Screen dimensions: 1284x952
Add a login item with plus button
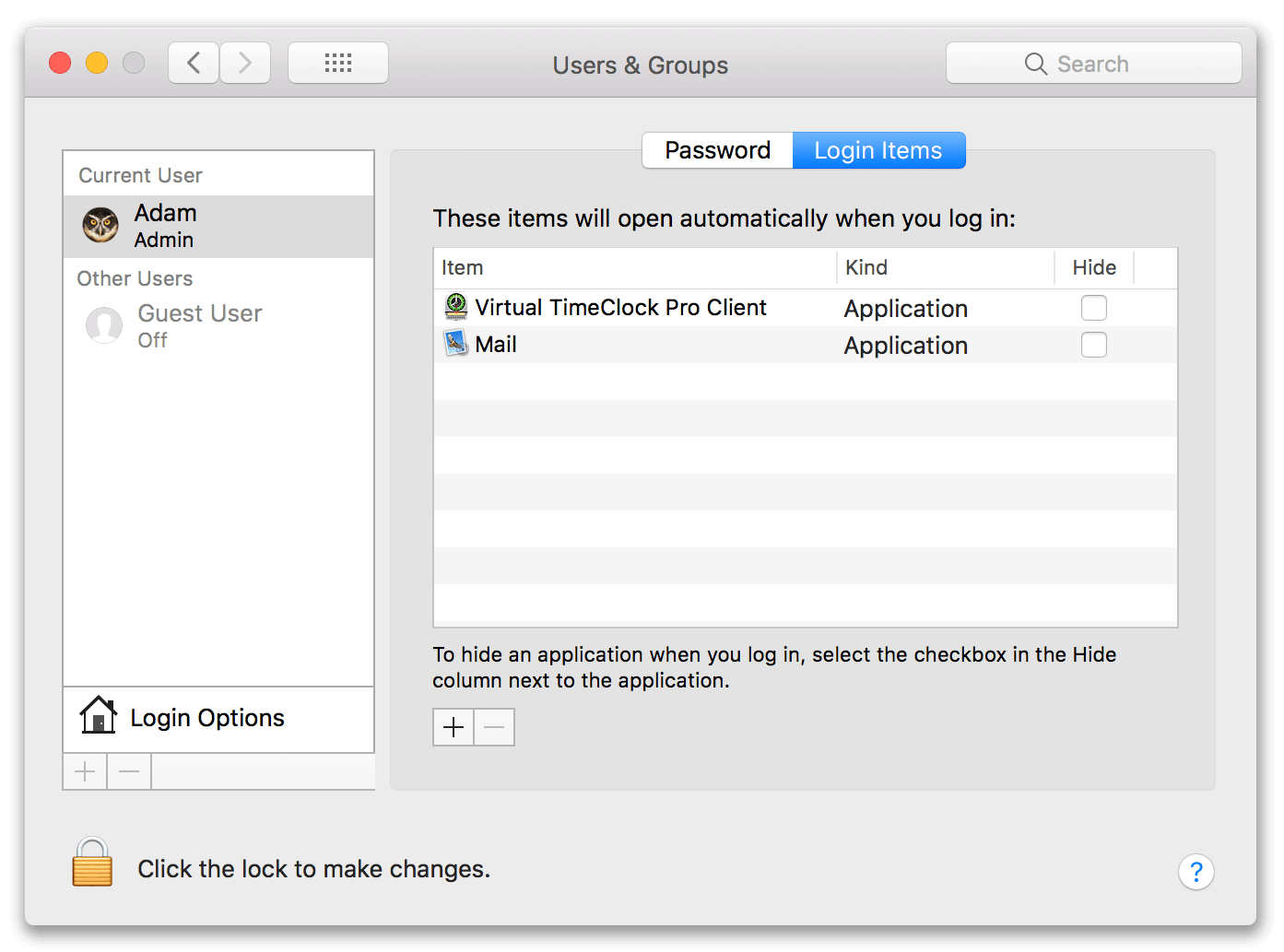(x=454, y=727)
